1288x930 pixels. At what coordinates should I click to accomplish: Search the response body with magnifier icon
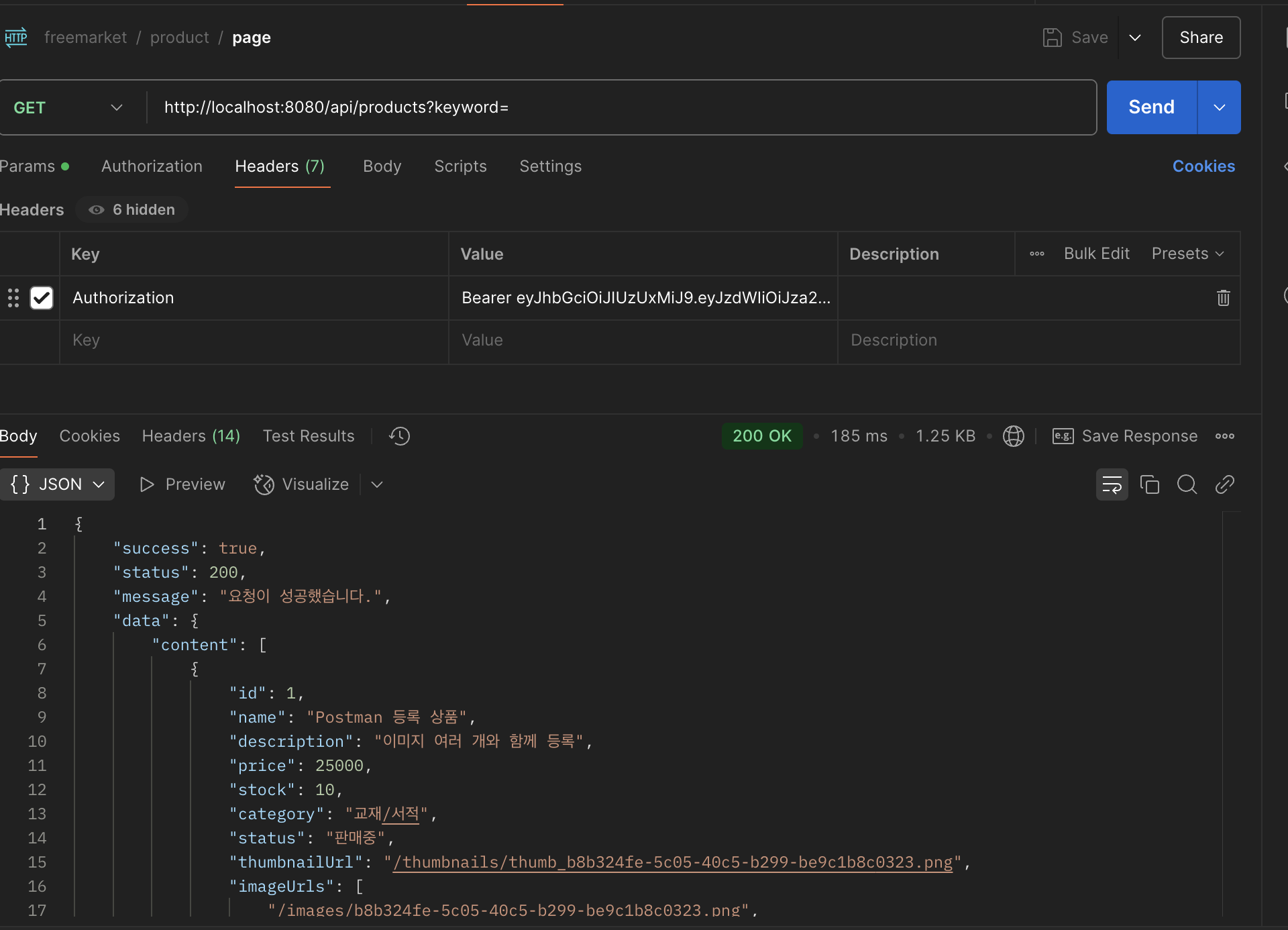pos(1187,484)
